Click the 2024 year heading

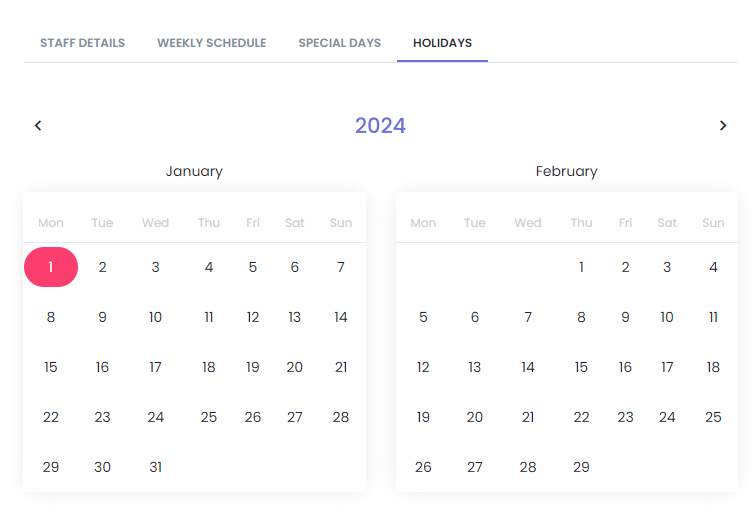pyautogui.click(x=380, y=125)
